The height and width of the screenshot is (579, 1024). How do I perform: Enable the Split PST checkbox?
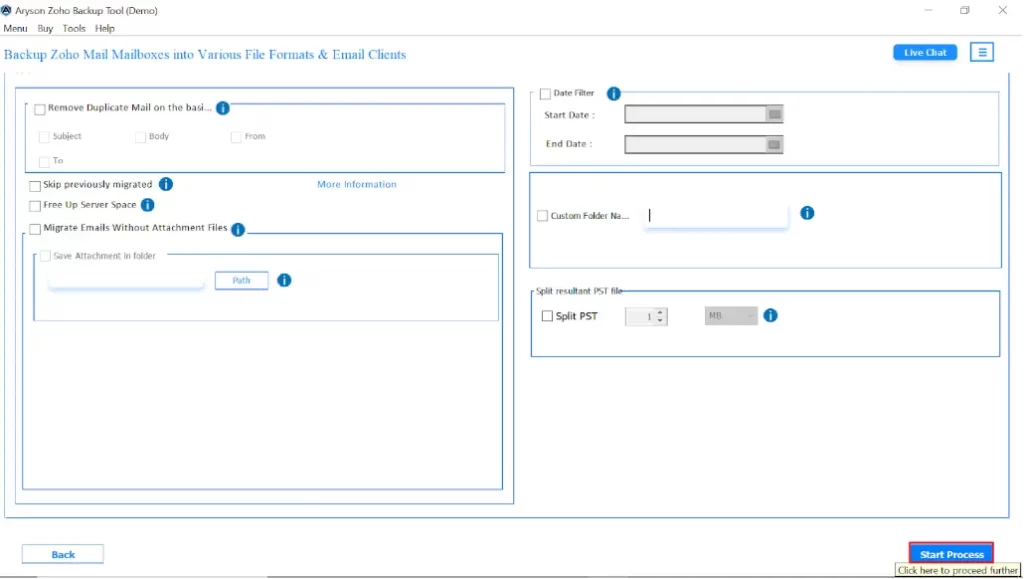pos(547,316)
